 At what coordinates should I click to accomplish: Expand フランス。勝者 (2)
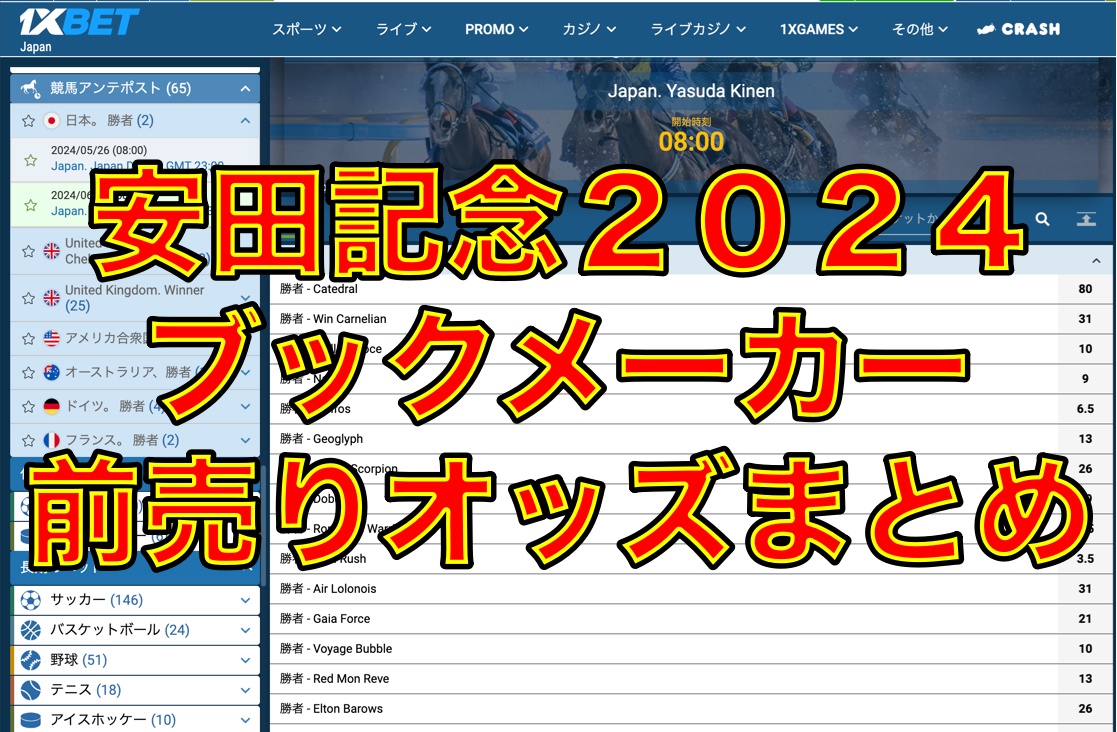coord(245,440)
